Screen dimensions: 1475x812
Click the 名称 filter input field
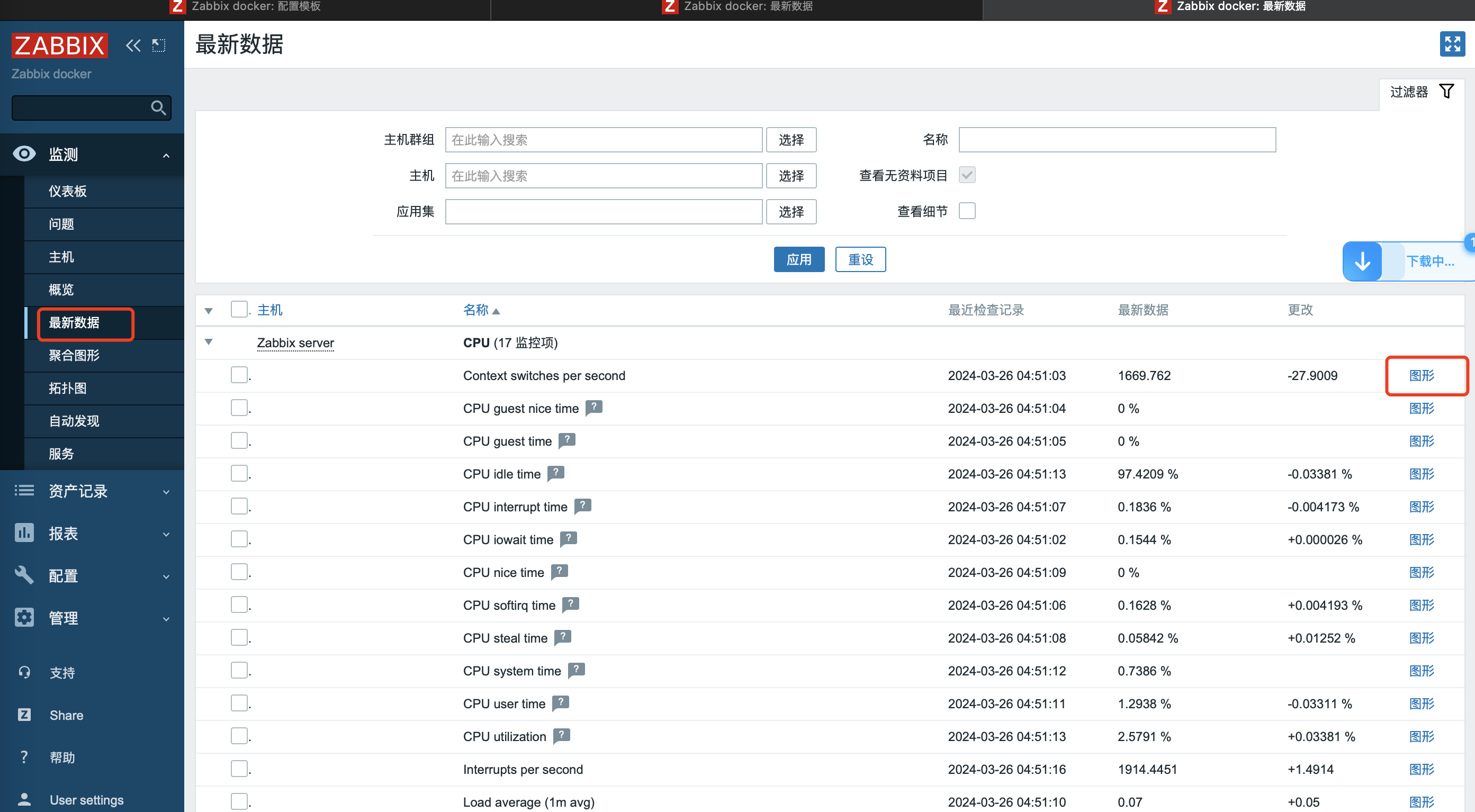pos(1117,140)
